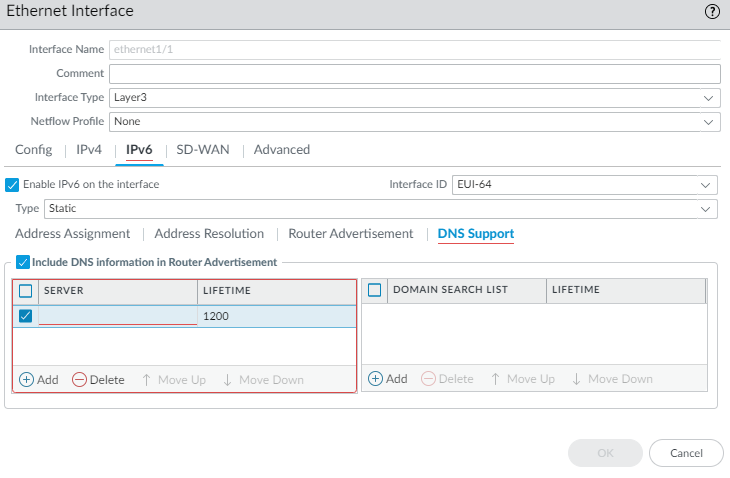Click the Cancel button
Image resolution: width=730 pixels, height=478 pixels.
(686, 453)
